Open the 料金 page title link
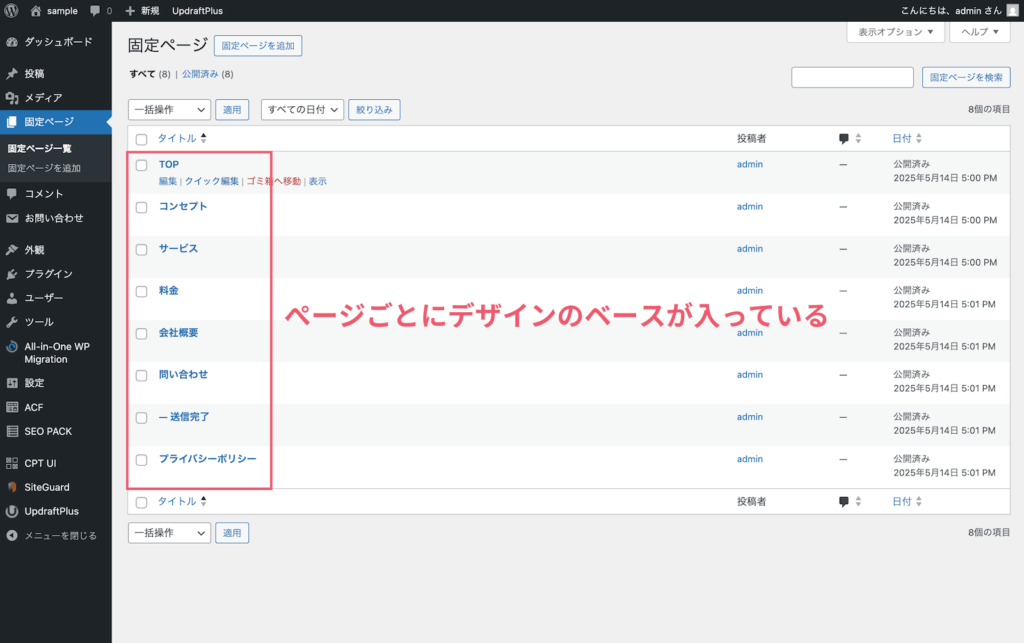Viewport: 1024px width, 643px height. (x=168, y=290)
